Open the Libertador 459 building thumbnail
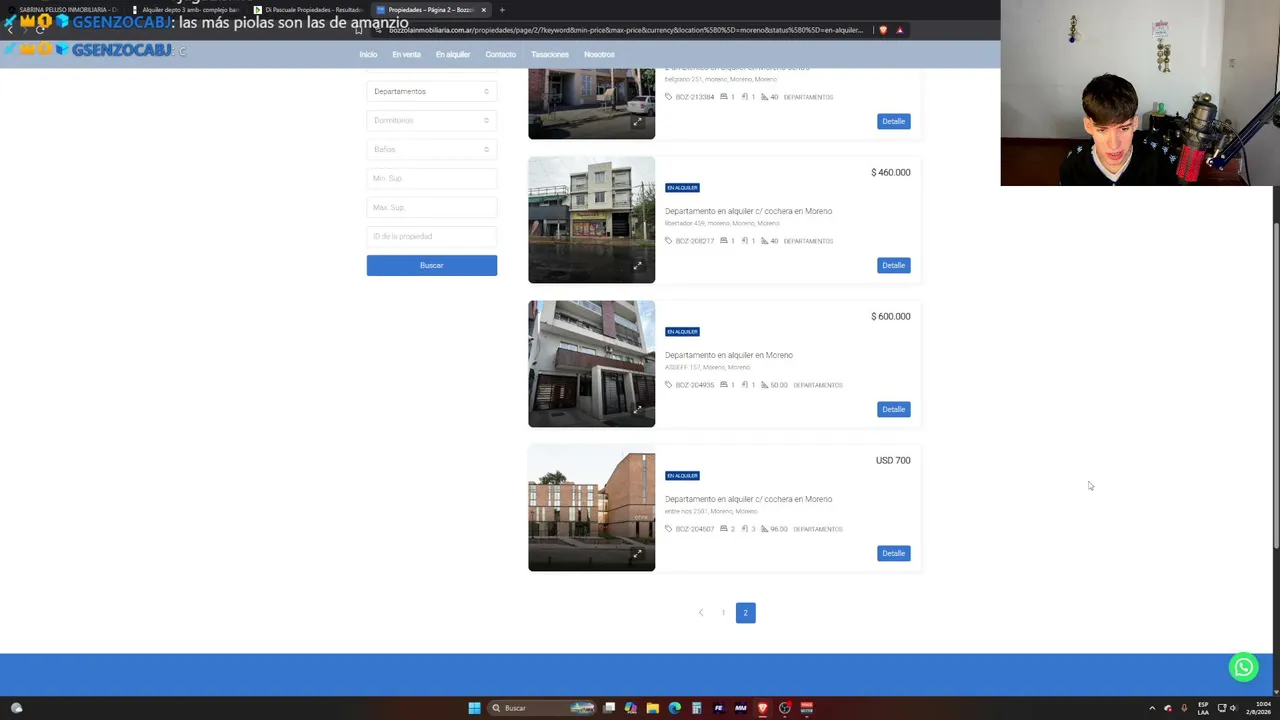The image size is (1280, 720). coord(591,220)
